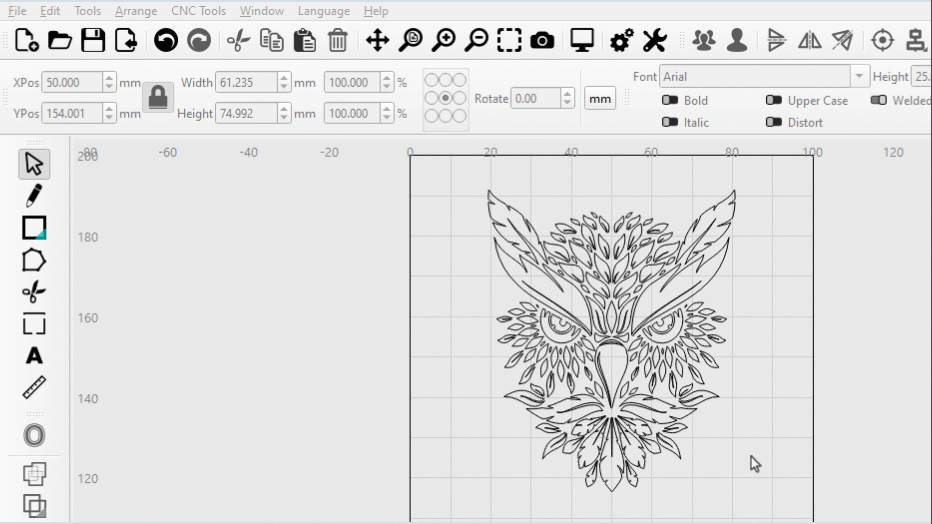932x524 pixels.
Task: Choose the Text tool
Action: [34, 356]
